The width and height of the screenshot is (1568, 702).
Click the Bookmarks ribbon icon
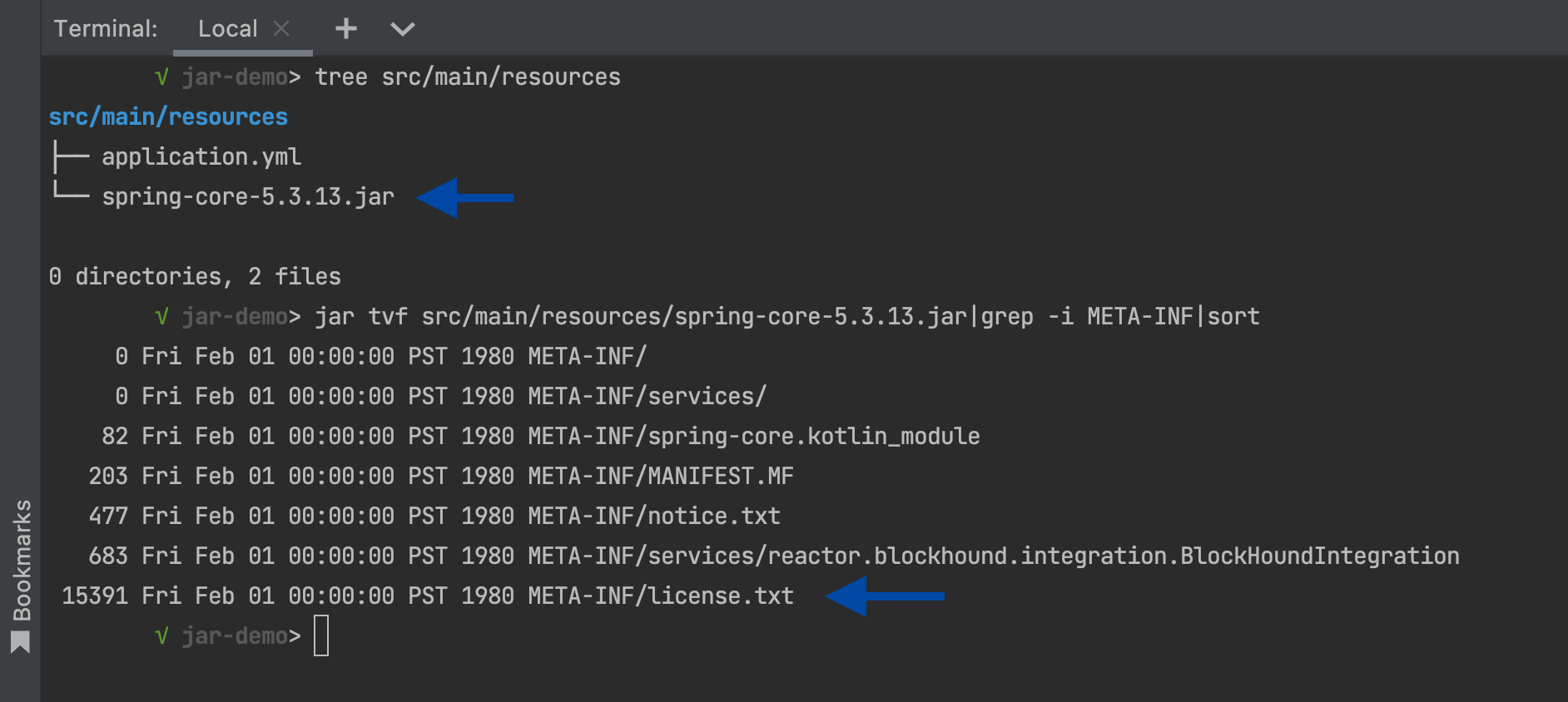tap(21, 642)
